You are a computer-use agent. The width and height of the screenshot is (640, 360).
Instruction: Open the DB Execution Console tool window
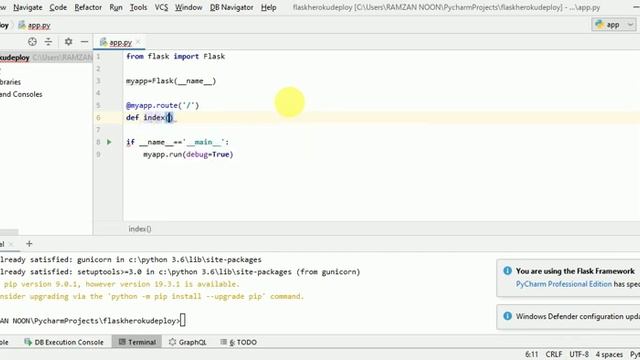click(64, 342)
